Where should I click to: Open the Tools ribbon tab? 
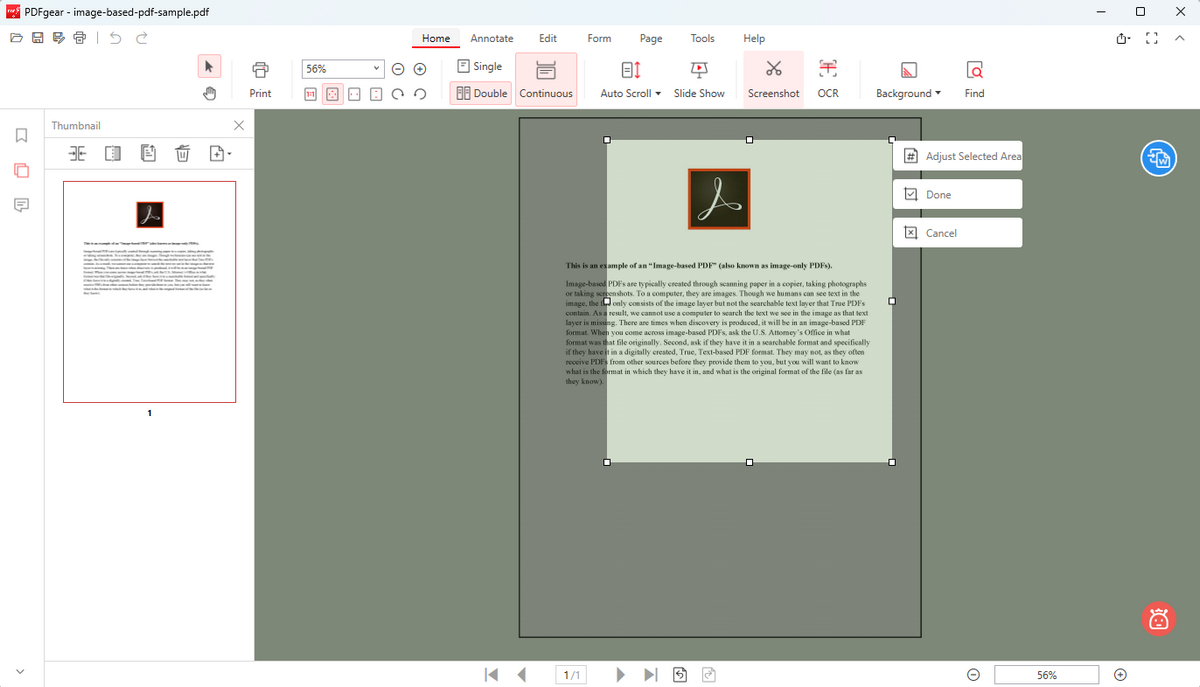coord(702,38)
